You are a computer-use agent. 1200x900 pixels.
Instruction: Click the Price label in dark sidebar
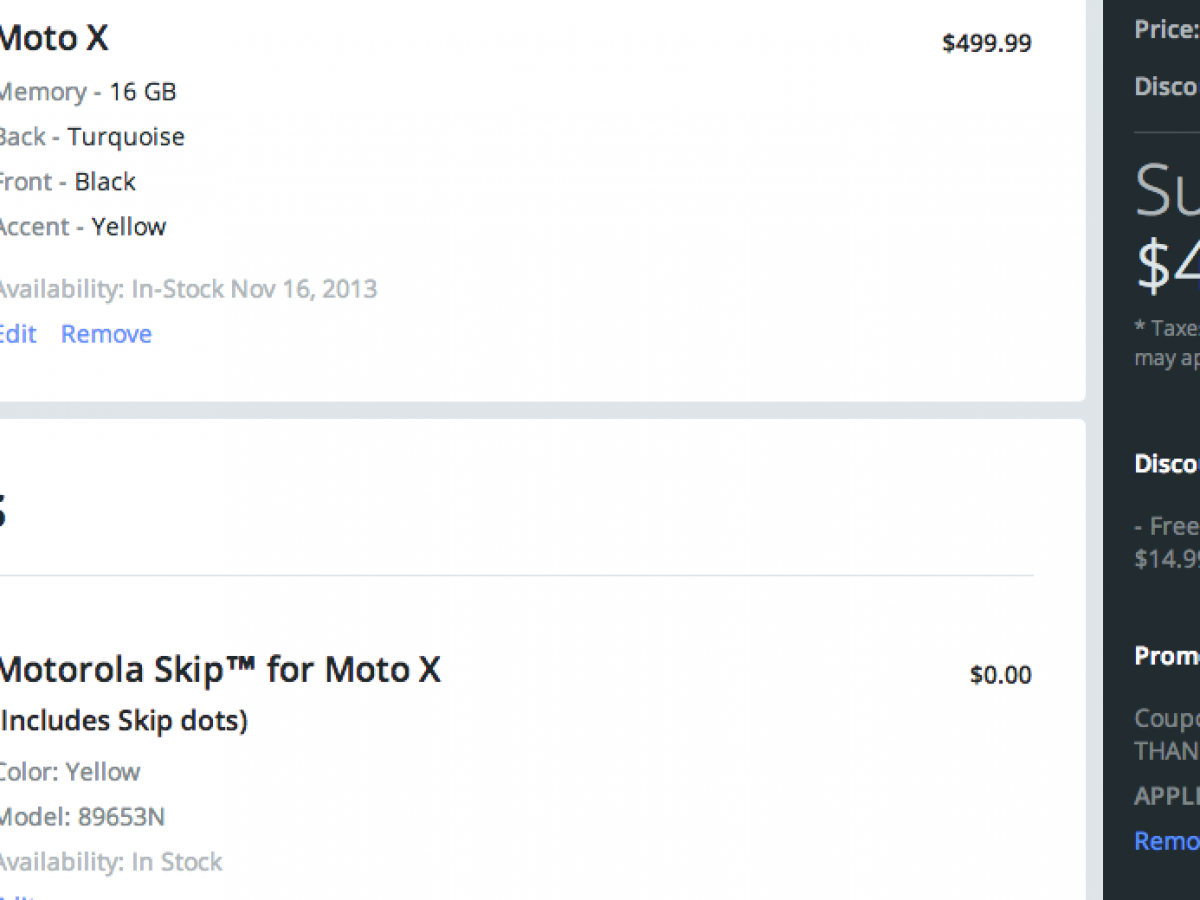point(1166,30)
